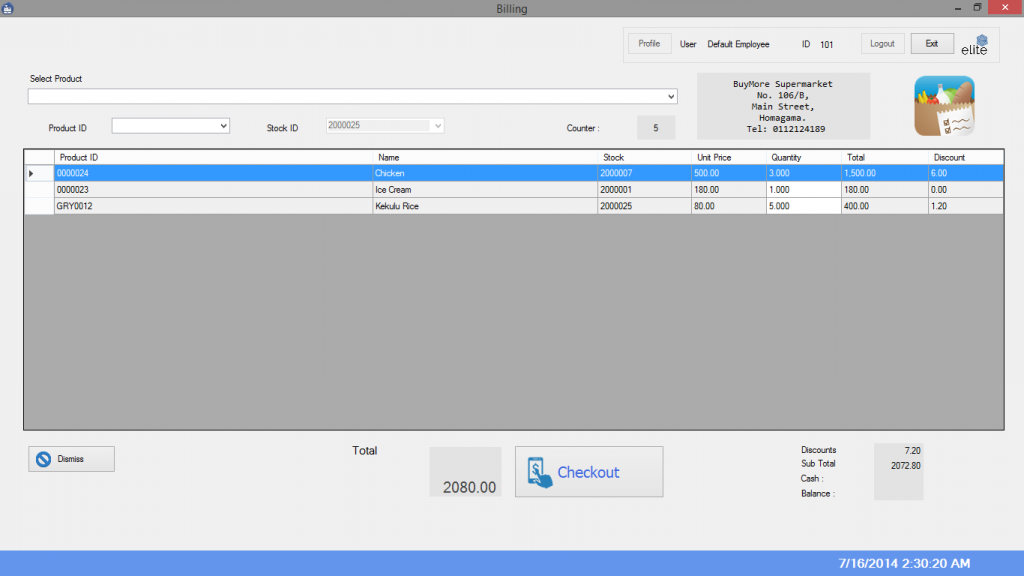Click the elite logo icon
The width and height of the screenshot is (1024, 576).
(x=974, y=45)
